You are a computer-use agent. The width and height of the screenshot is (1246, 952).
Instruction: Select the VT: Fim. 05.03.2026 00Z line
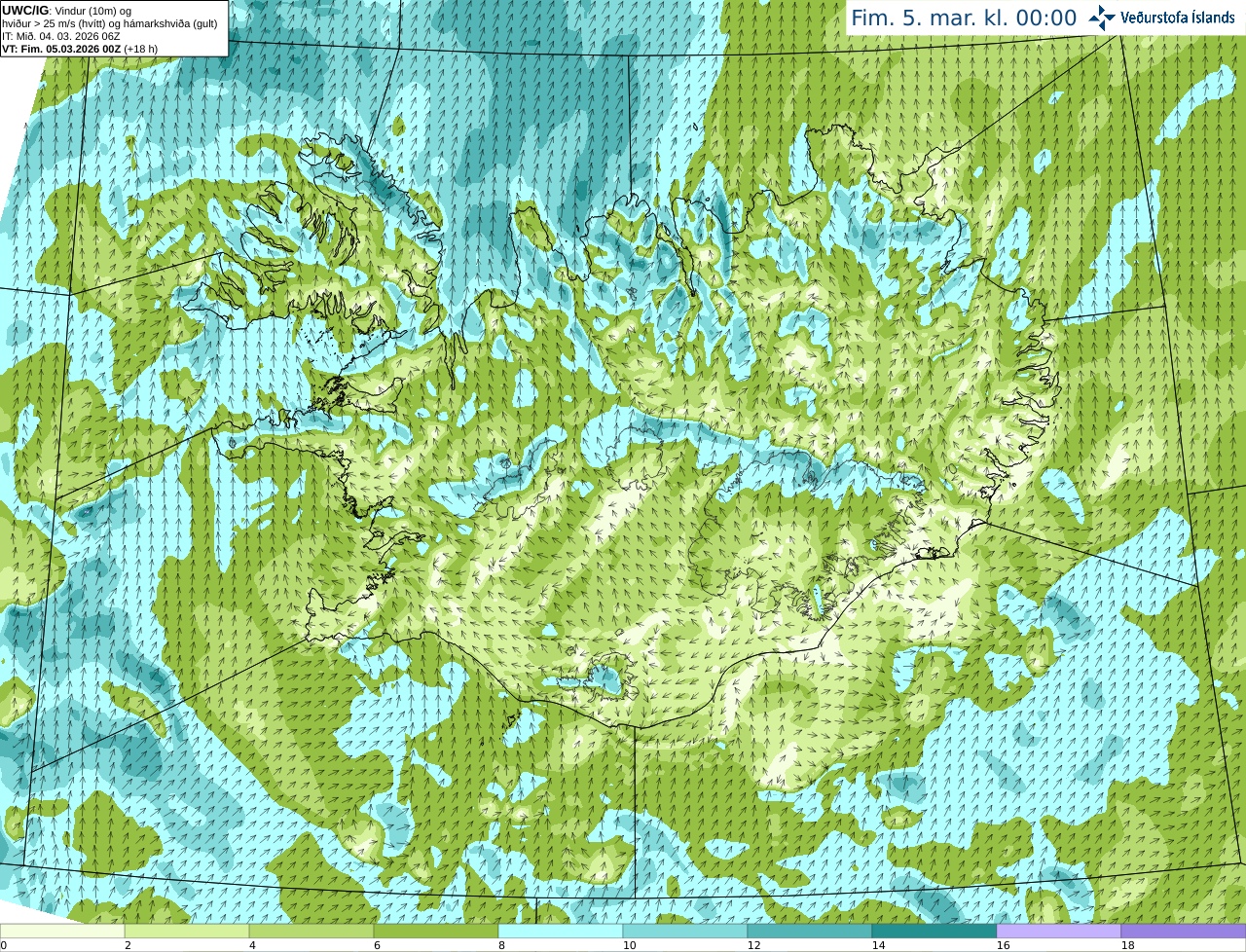[80, 49]
